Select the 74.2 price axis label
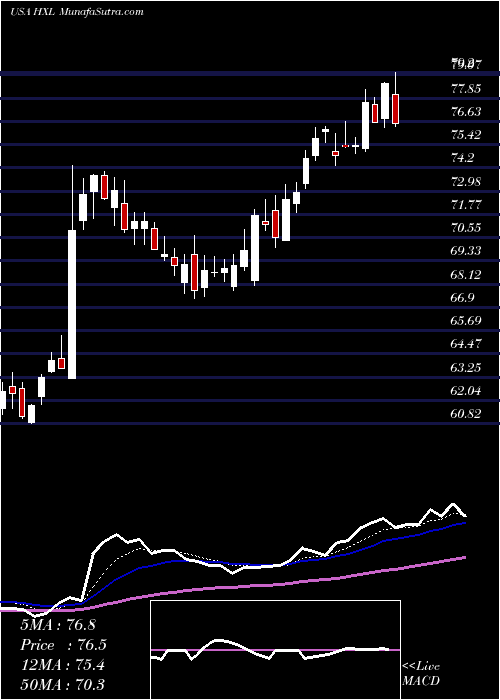 [x=463, y=158]
